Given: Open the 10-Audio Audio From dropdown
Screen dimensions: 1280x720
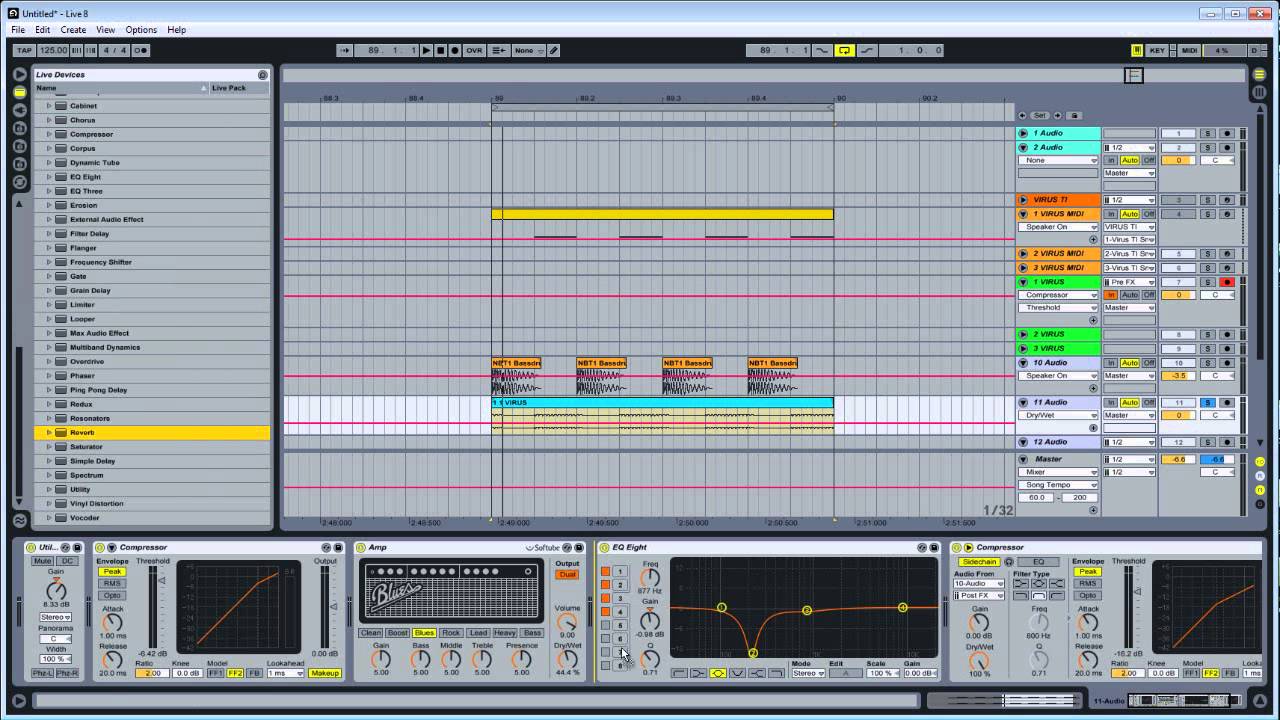Looking at the screenshot, I should (979, 583).
